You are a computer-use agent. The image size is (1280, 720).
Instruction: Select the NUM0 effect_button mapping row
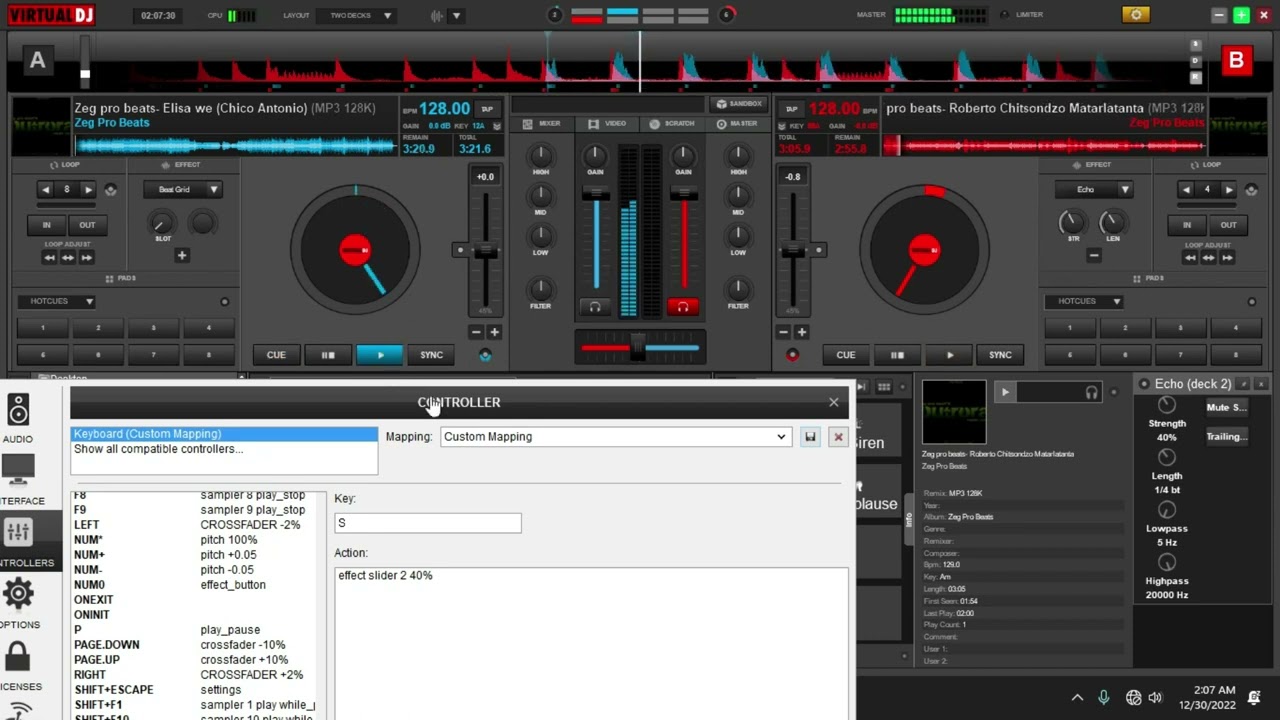pyautogui.click(x=195, y=585)
